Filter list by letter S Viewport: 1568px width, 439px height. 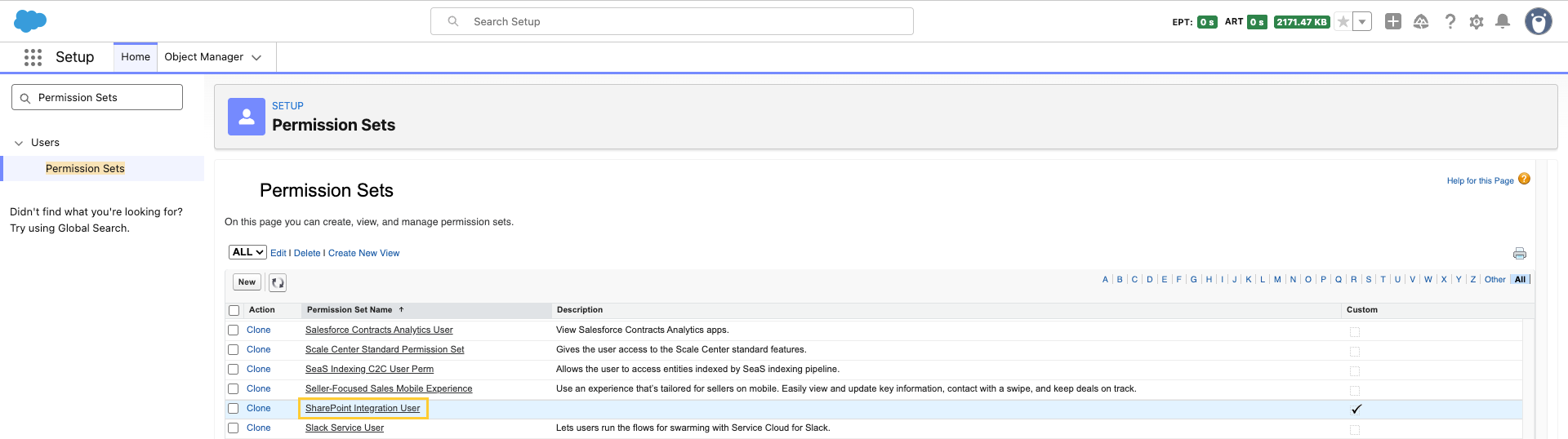(1369, 279)
